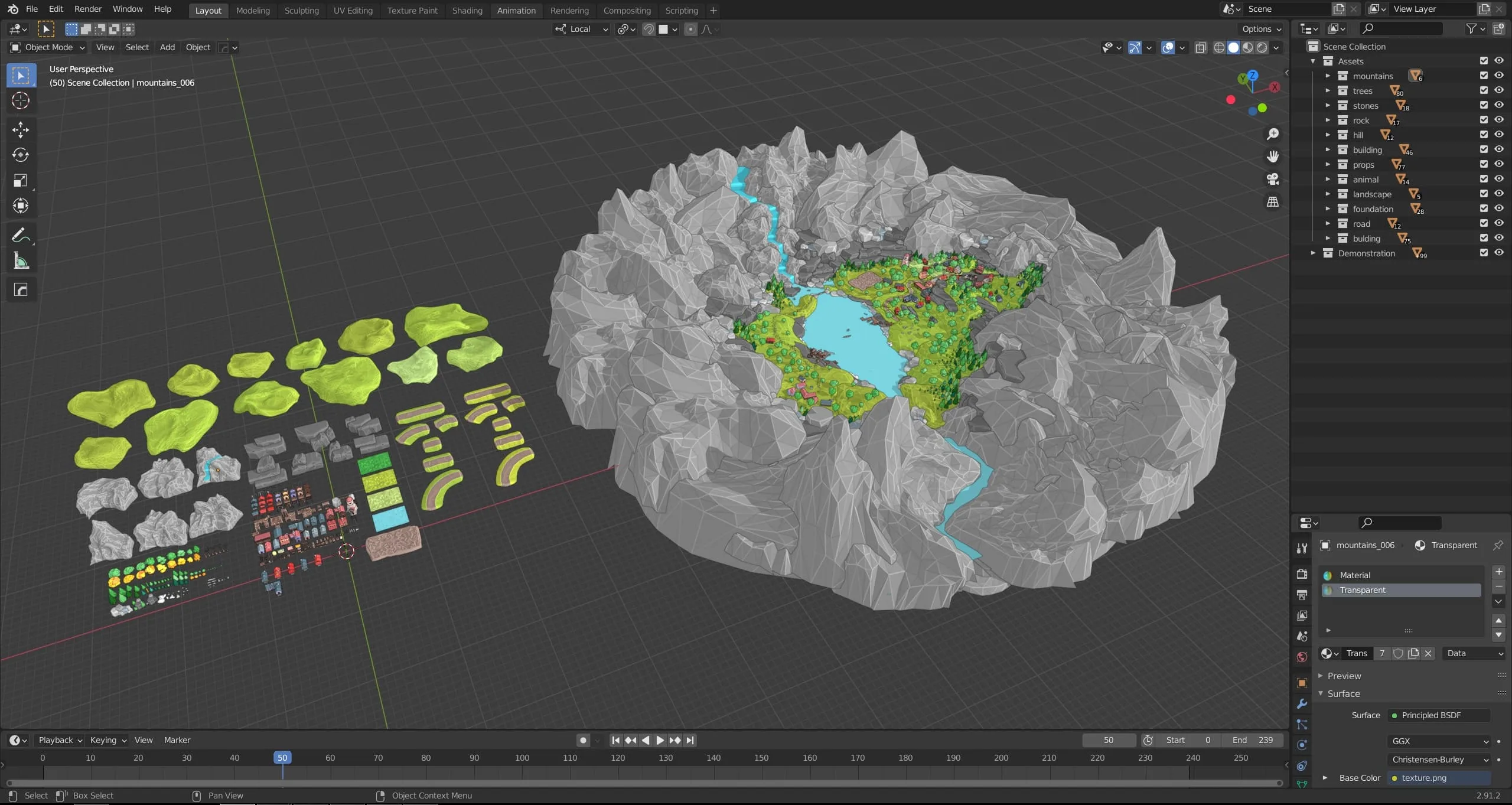Add a new material slot
This screenshot has height=805, width=1512.
1498,572
